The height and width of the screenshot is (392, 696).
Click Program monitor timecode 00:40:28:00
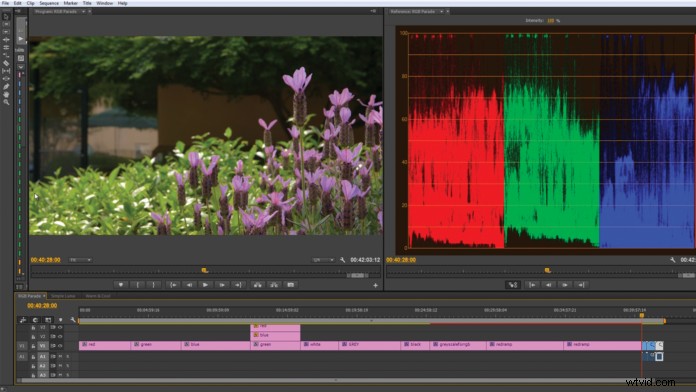coord(46,260)
